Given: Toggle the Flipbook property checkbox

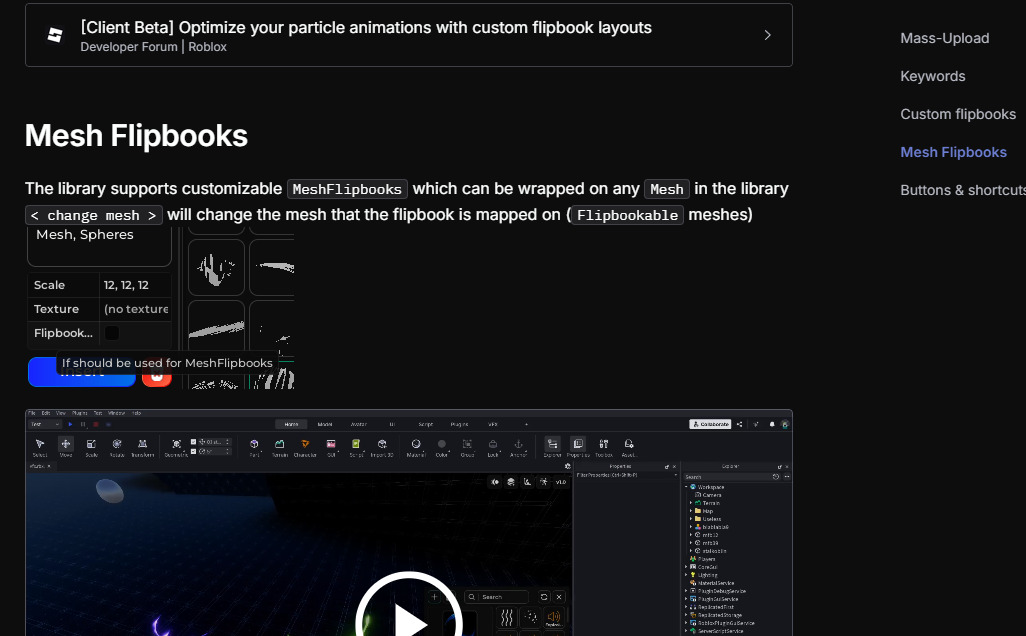Looking at the screenshot, I should (x=110, y=333).
